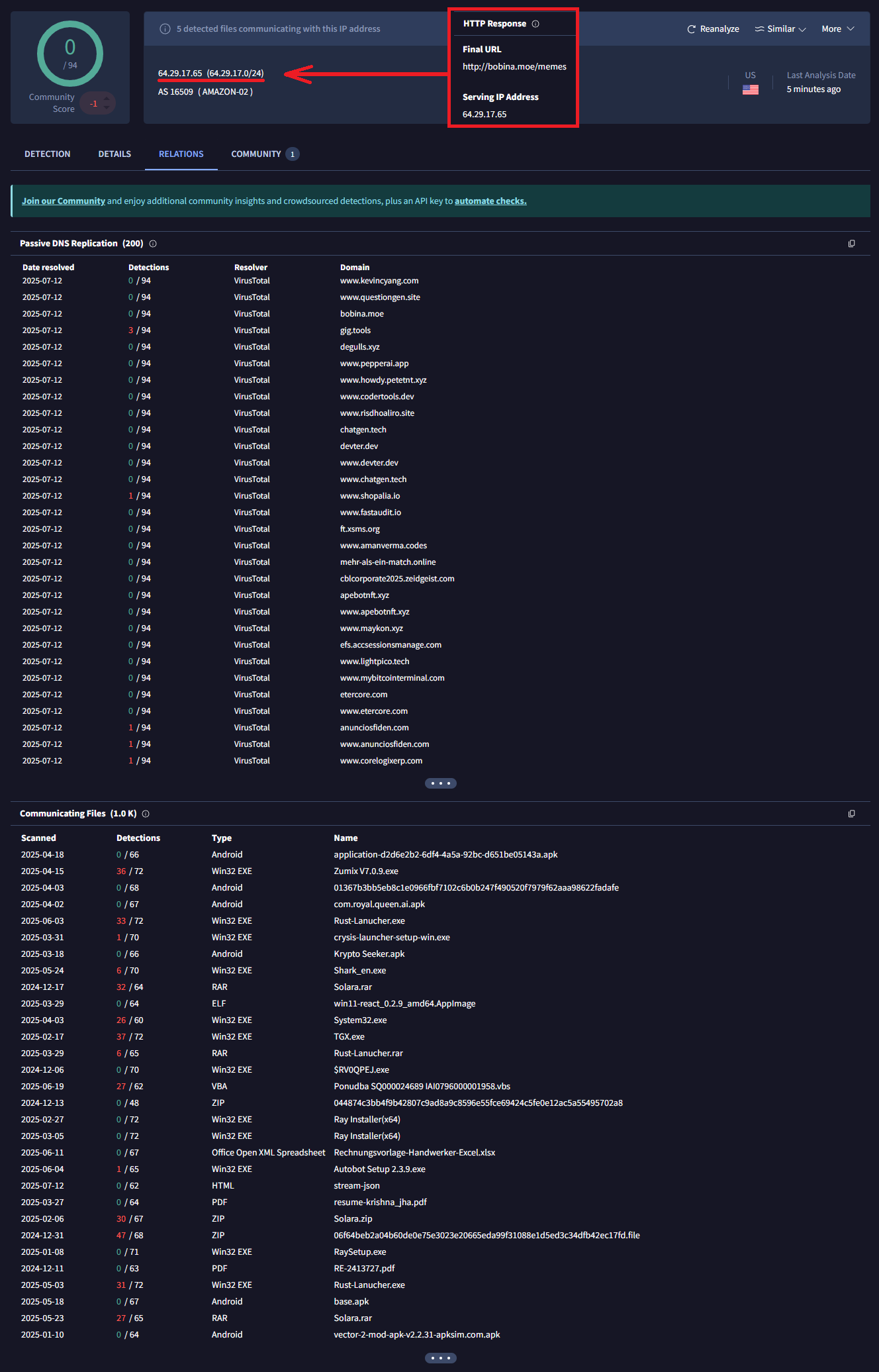Click 47 / 68 detections value
879x1372 pixels.
tap(130, 1236)
